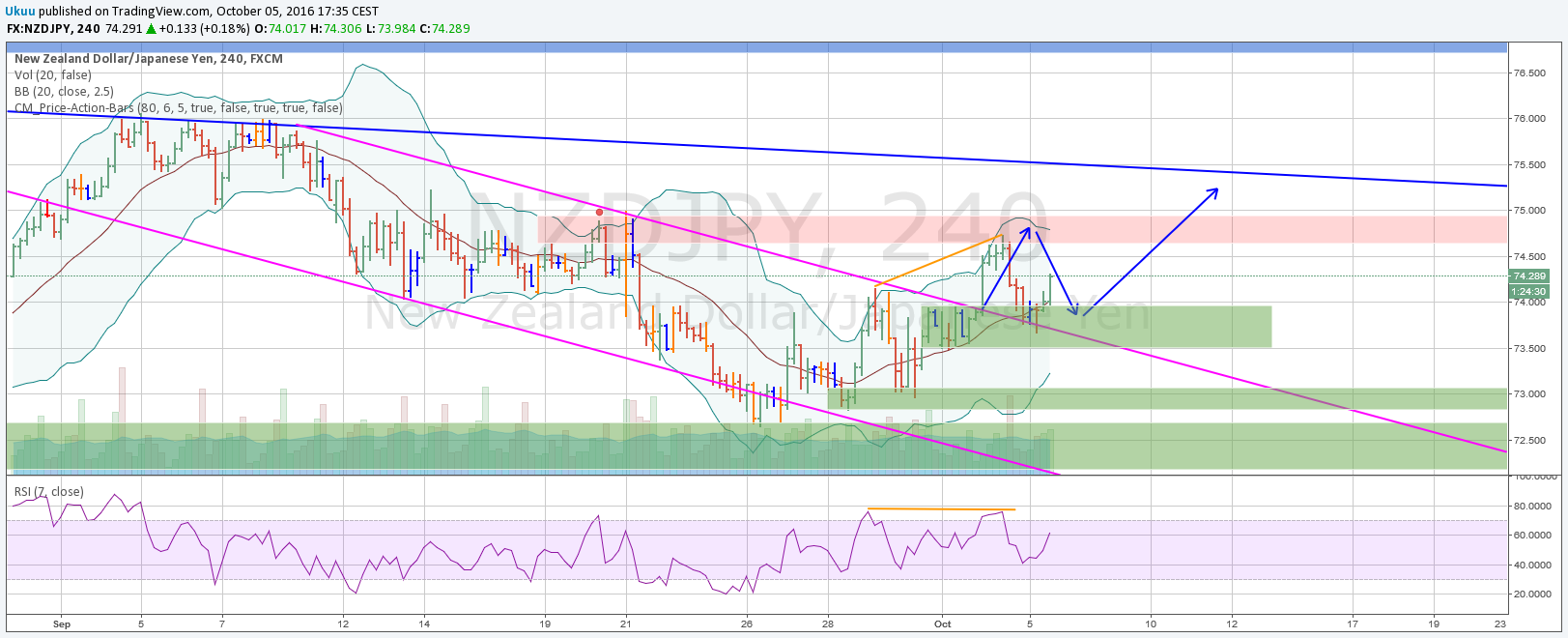Select the BB (20, close, 2.5) indicator label

64,92
